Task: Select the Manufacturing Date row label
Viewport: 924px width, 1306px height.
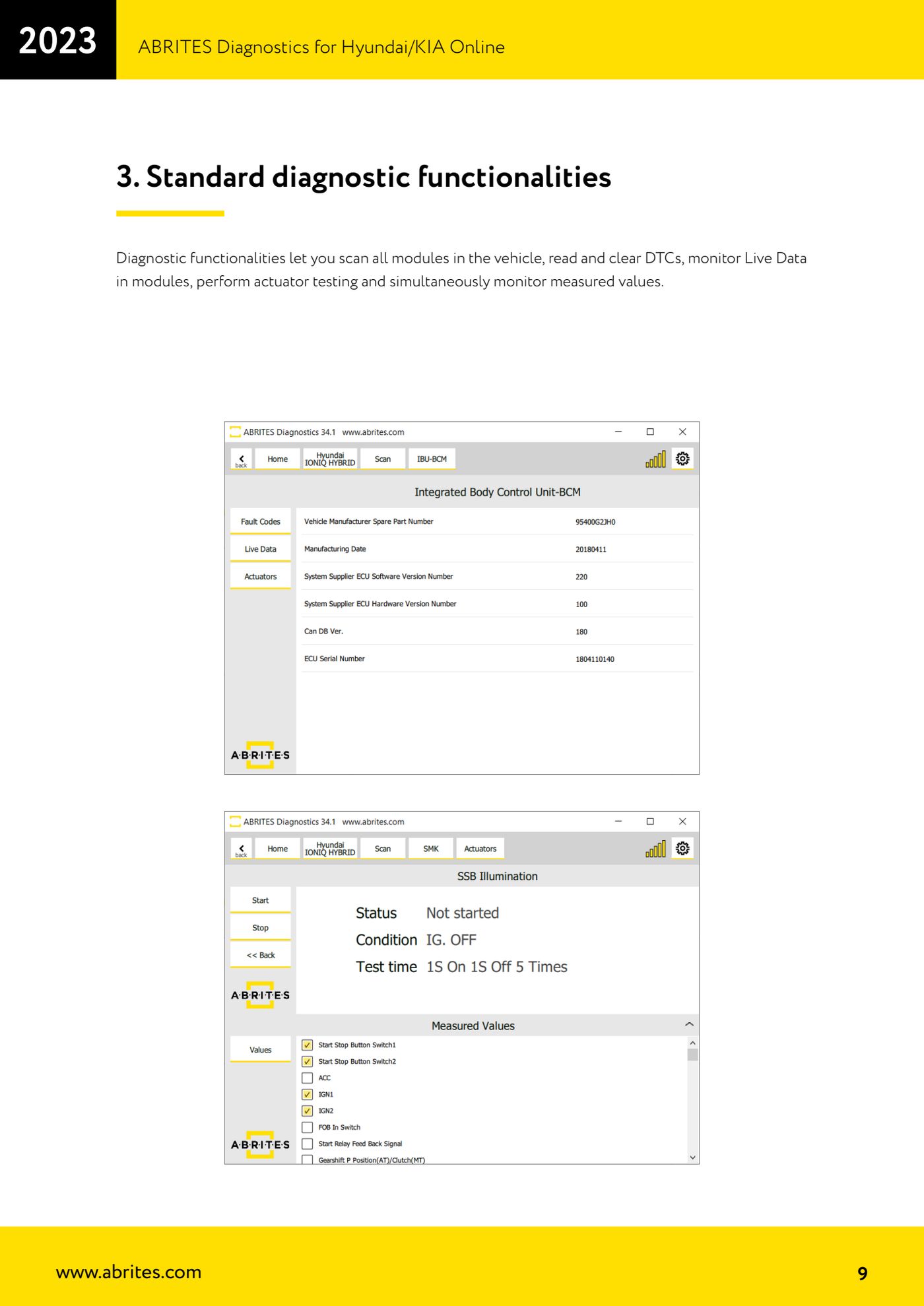Action: [x=335, y=549]
